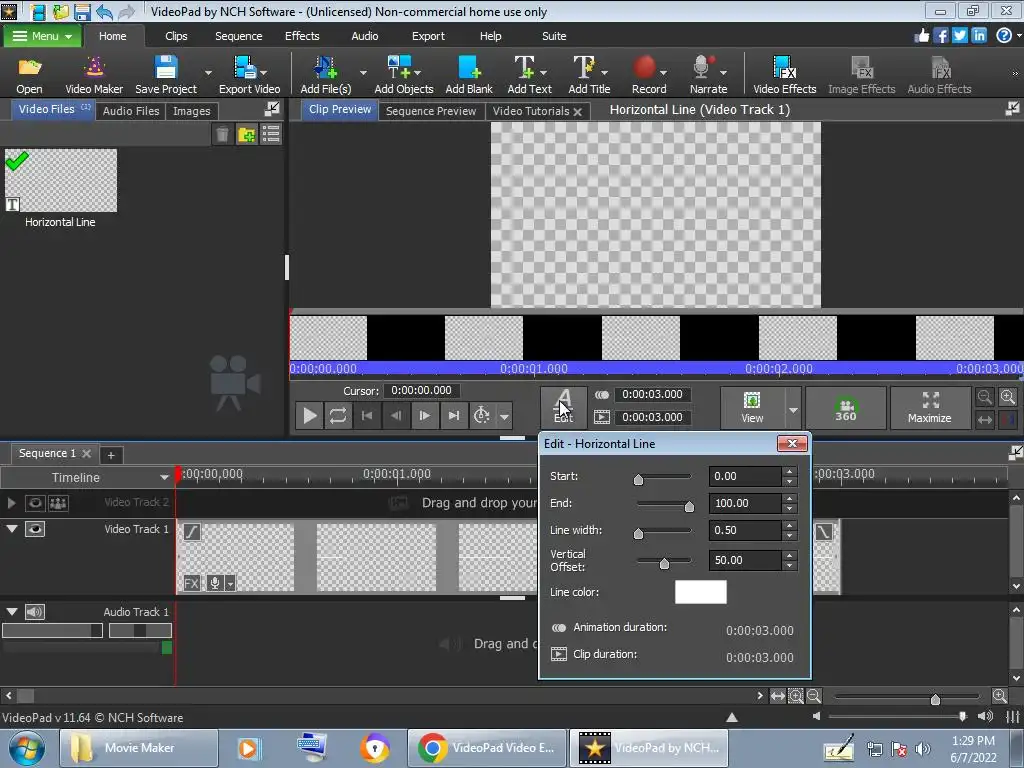Click the LinkedIn share icon
Image resolution: width=1024 pixels, height=768 pixels.
(x=979, y=35)
